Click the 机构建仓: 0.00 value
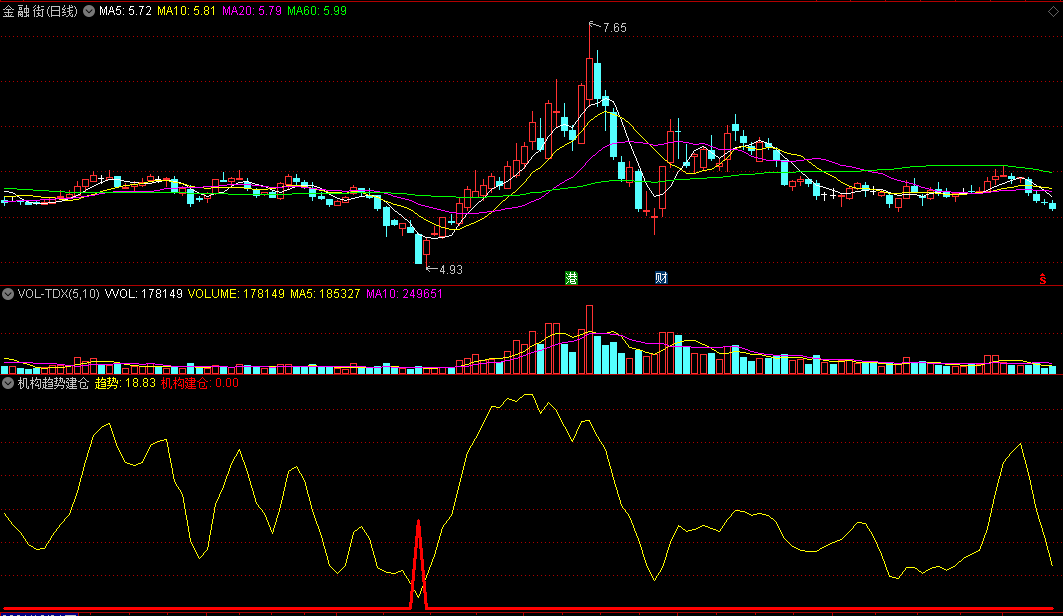Screen dimensions: 1063x616 pyautogui.click(x=200, y=383)
